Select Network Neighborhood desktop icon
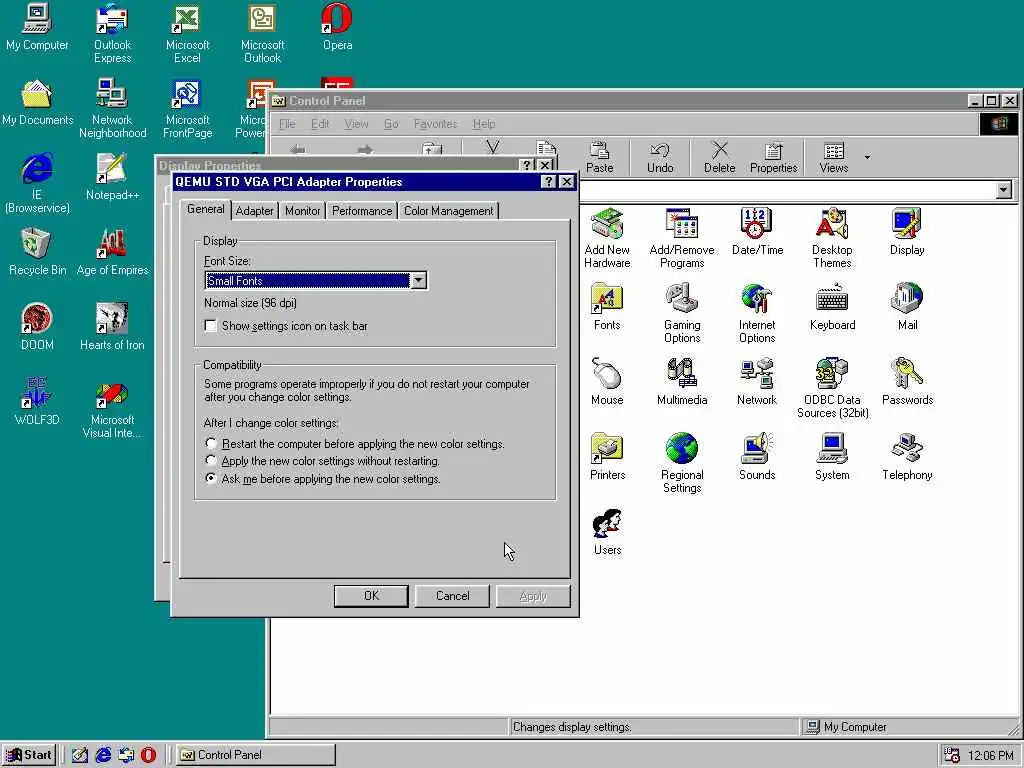The image size is (1024, 768). [112, 108]
